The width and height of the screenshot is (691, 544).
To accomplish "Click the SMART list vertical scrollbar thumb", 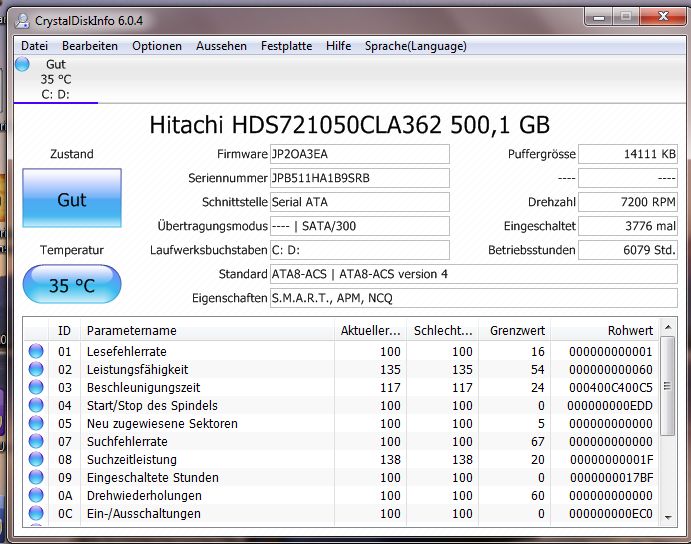I will click(668, 386).
